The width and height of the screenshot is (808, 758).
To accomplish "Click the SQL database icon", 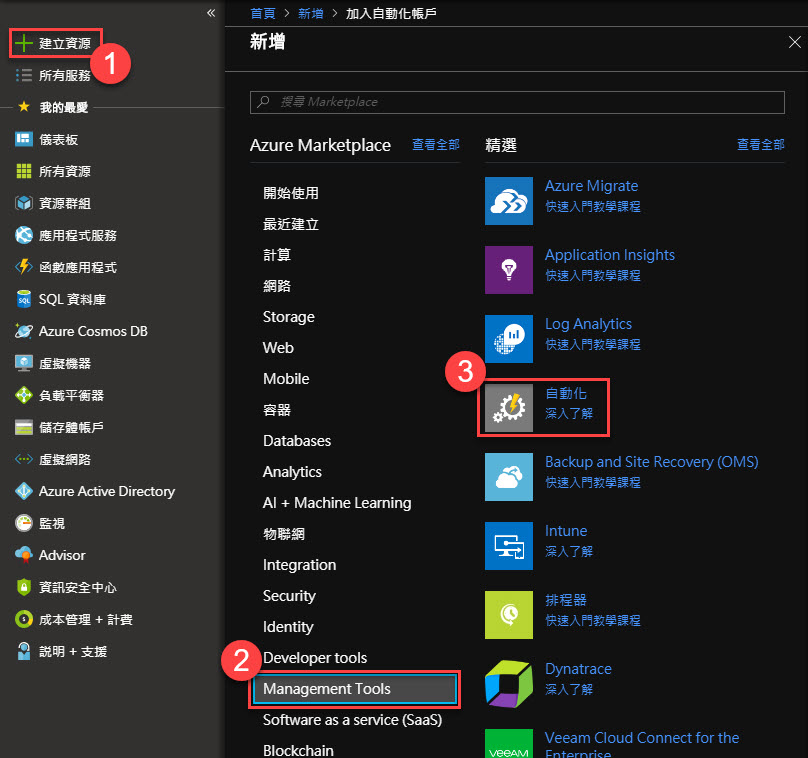I will pyautogui.click(x=24, y=299).
